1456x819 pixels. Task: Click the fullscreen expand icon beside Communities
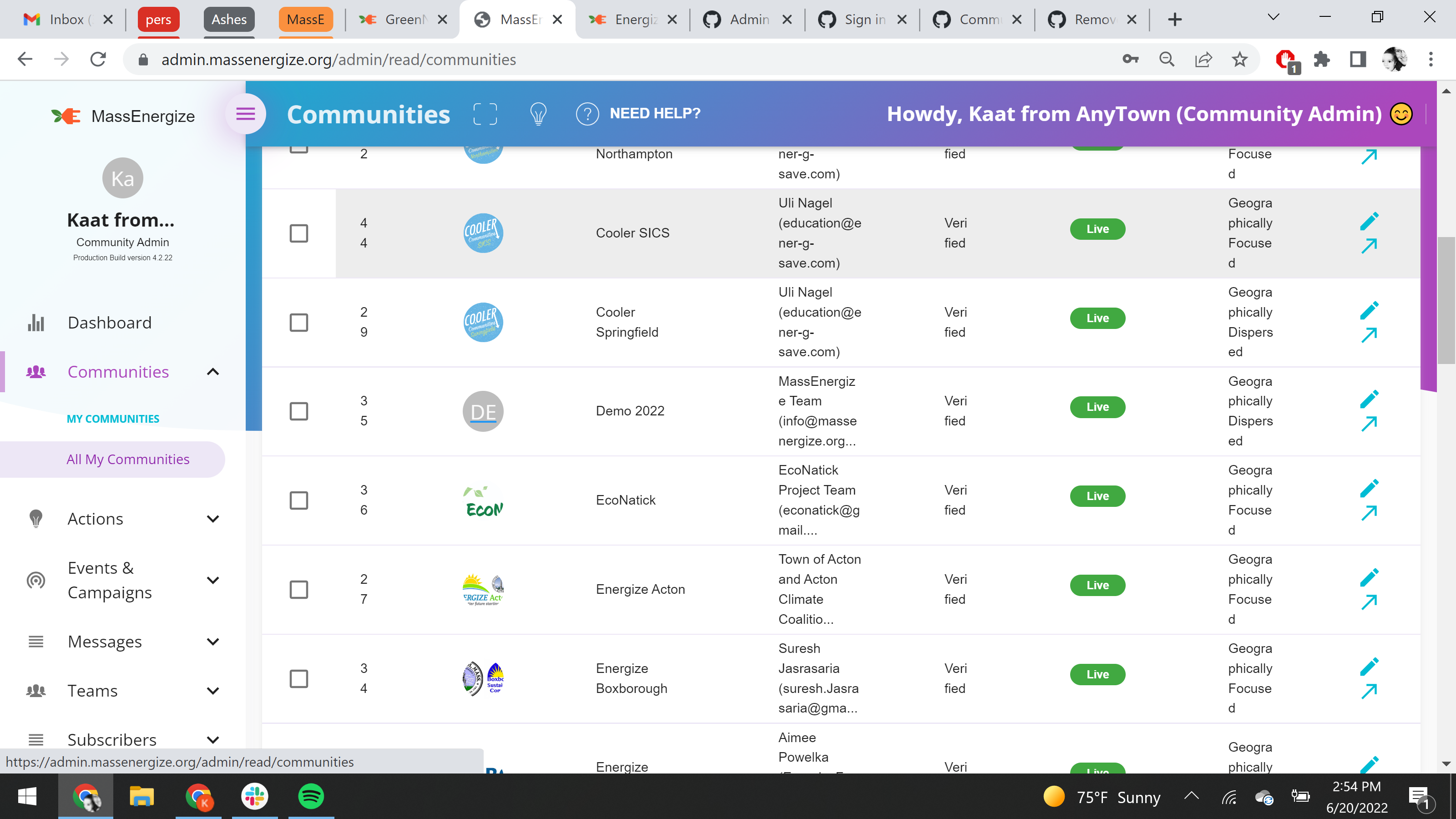pos(485,114)
